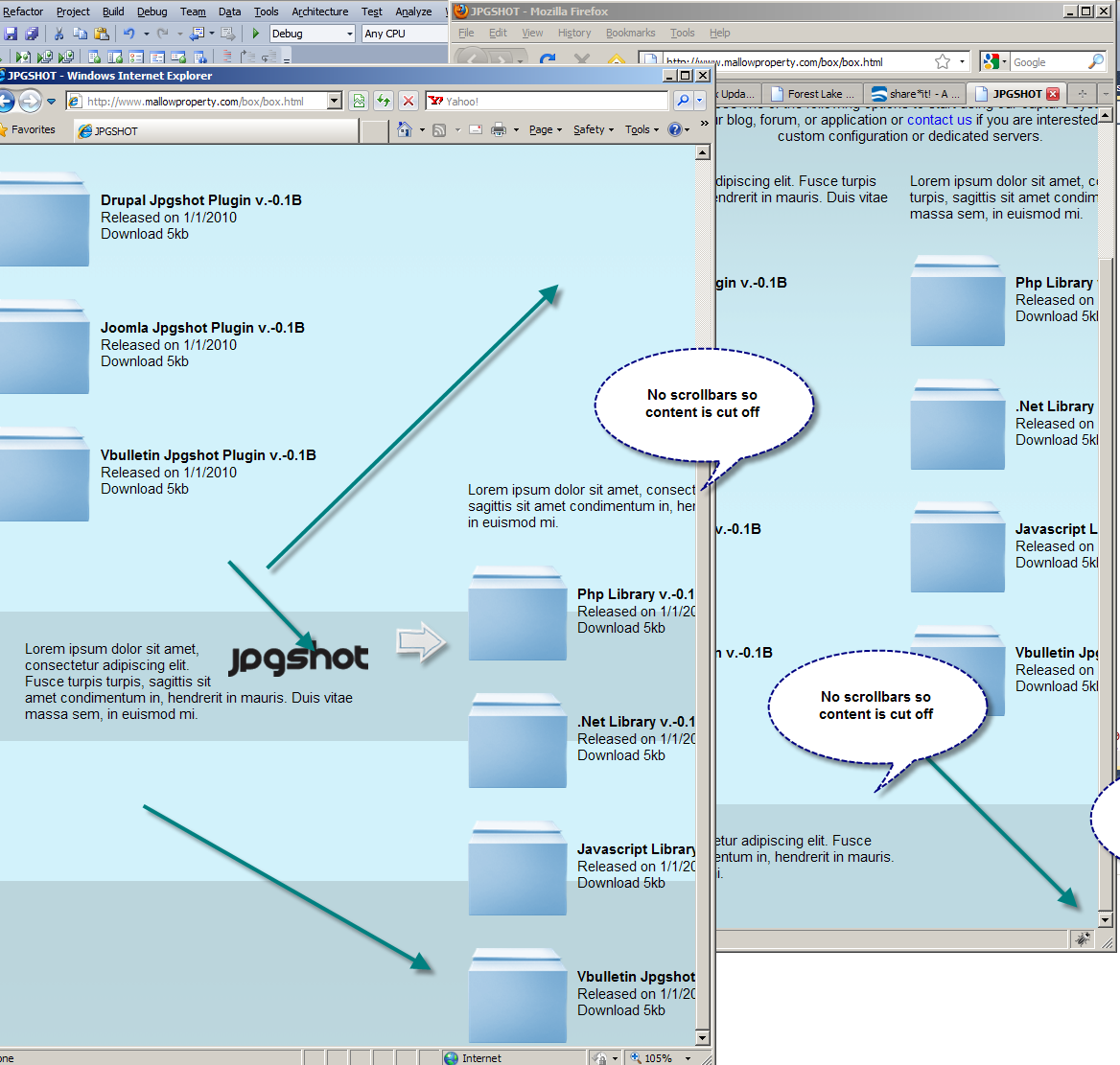Viewport: 1120px width, 1065px height.
Task: Click the IE Refresh button
Action: [384, 101]
